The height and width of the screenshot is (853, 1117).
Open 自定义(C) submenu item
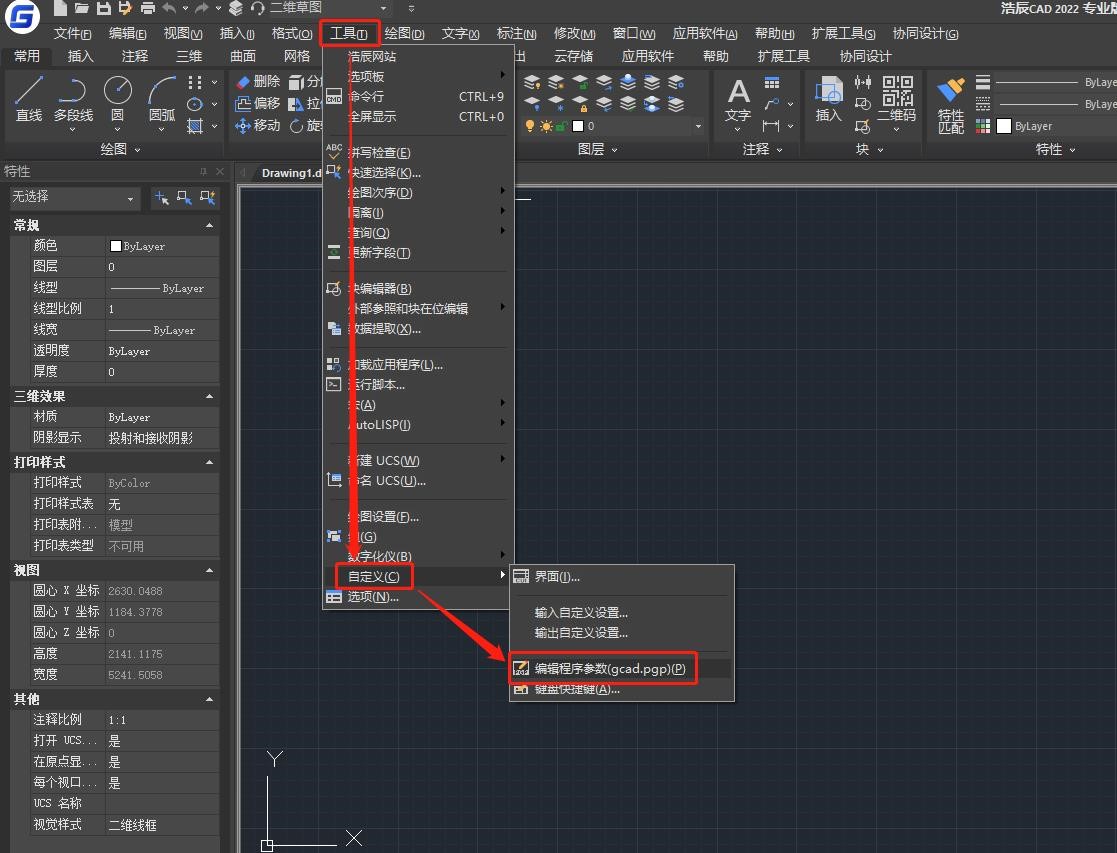coord(418,577)
